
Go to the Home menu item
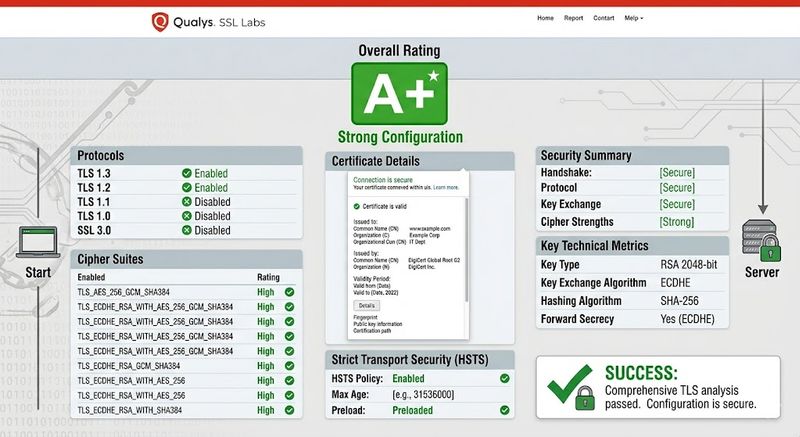(545, 18)
